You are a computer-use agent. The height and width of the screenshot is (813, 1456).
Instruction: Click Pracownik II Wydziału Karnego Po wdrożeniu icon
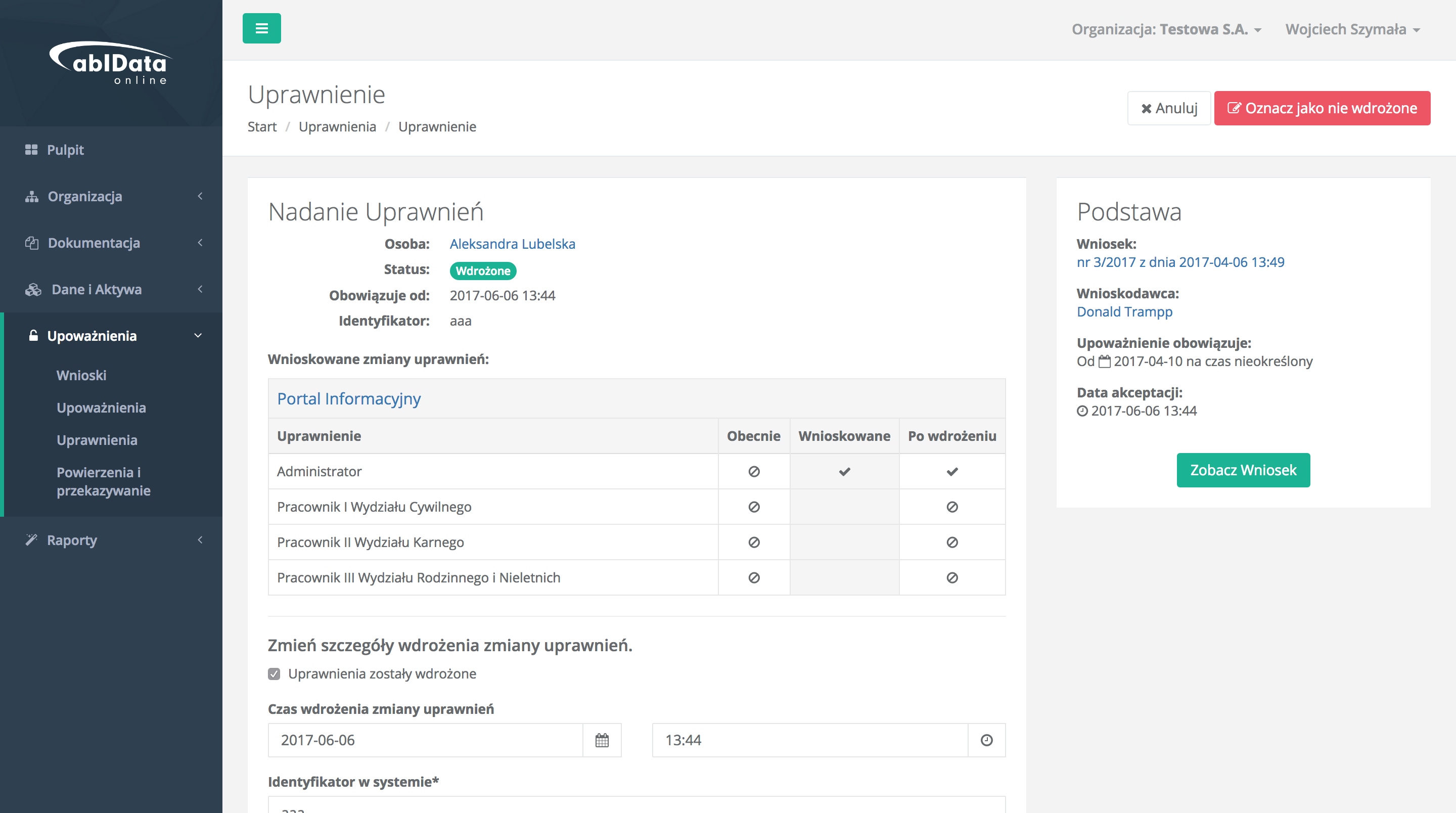click(x=952, y=542)
